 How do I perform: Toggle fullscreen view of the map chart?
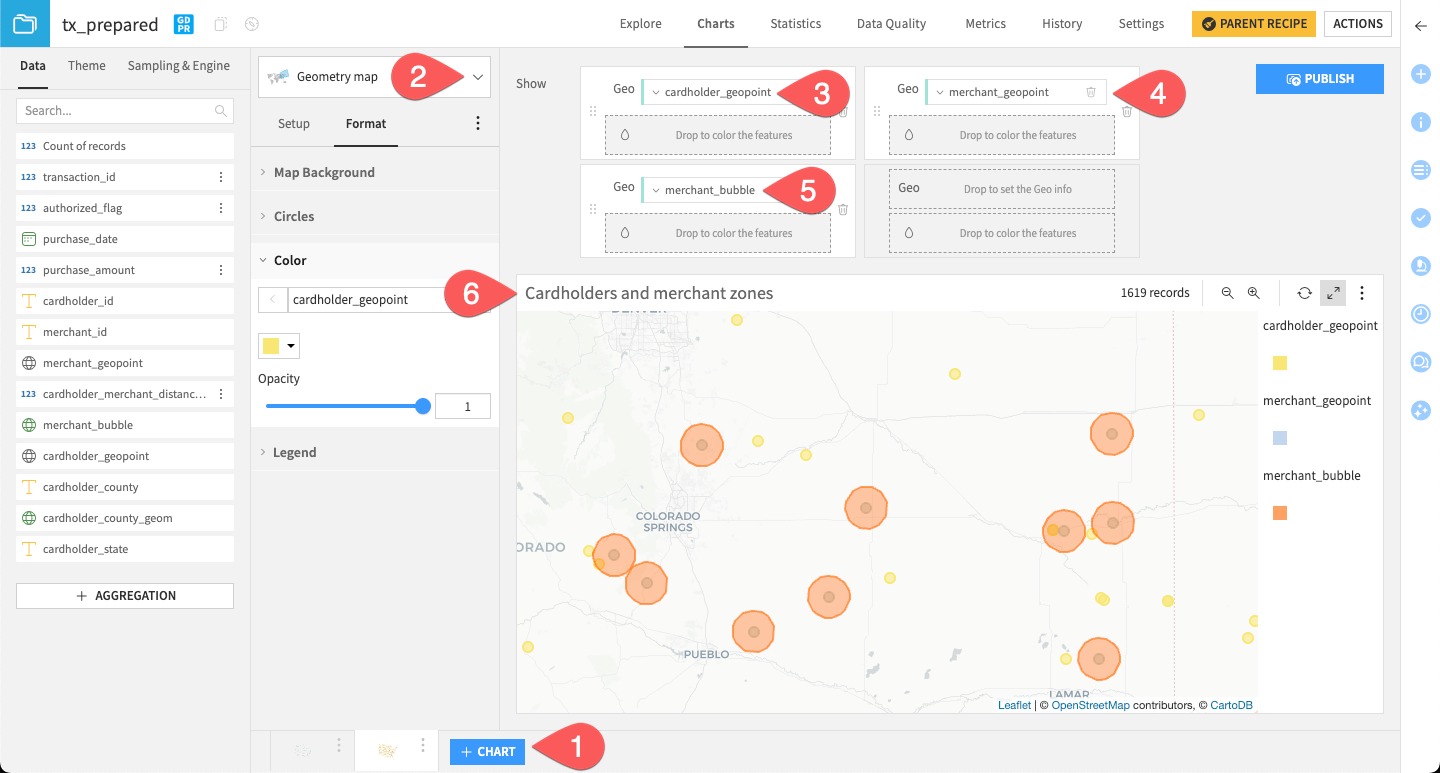click(1334, 293)
